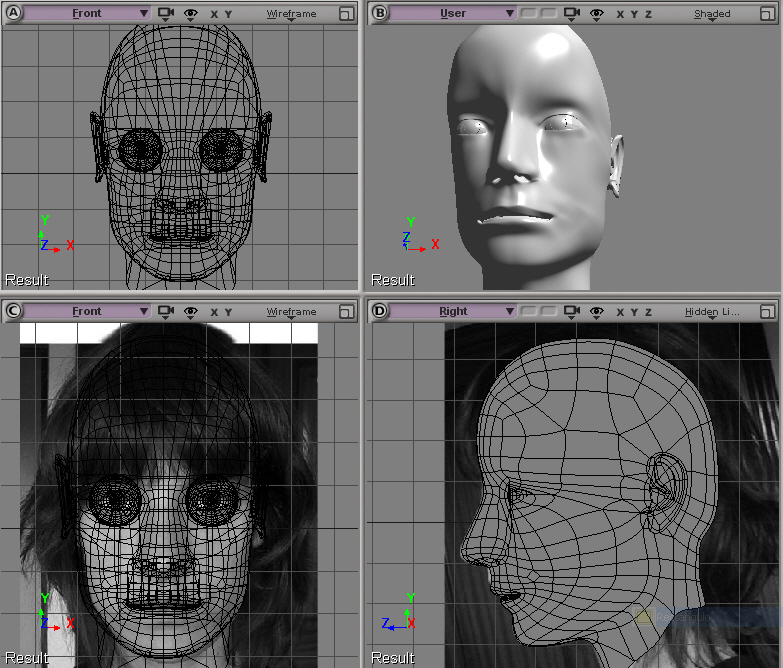Toggle the X axis button in viewport A
The image size is (783, 668).
point(214,14)
